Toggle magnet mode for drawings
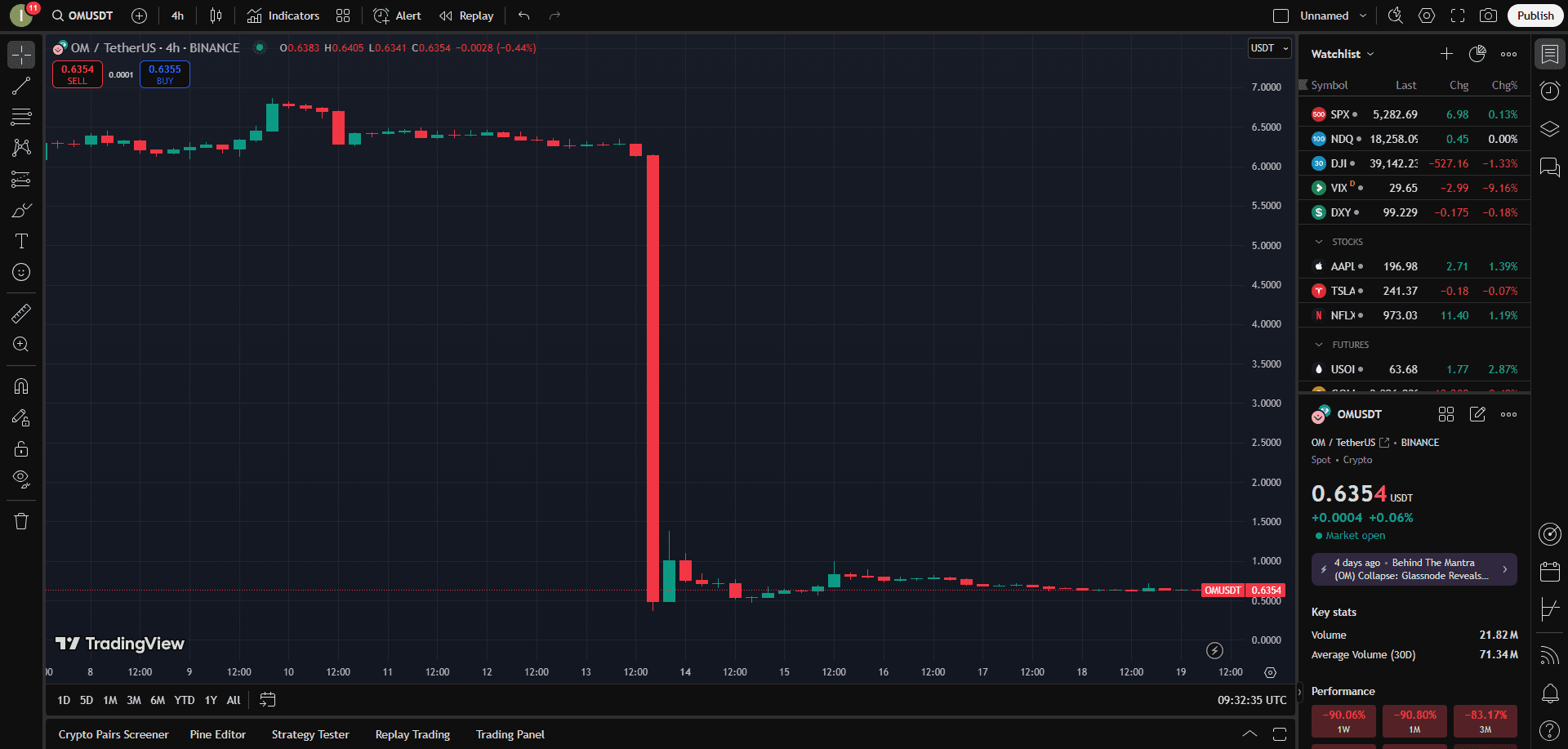1568x749 pixels. (x=21, y=386)
